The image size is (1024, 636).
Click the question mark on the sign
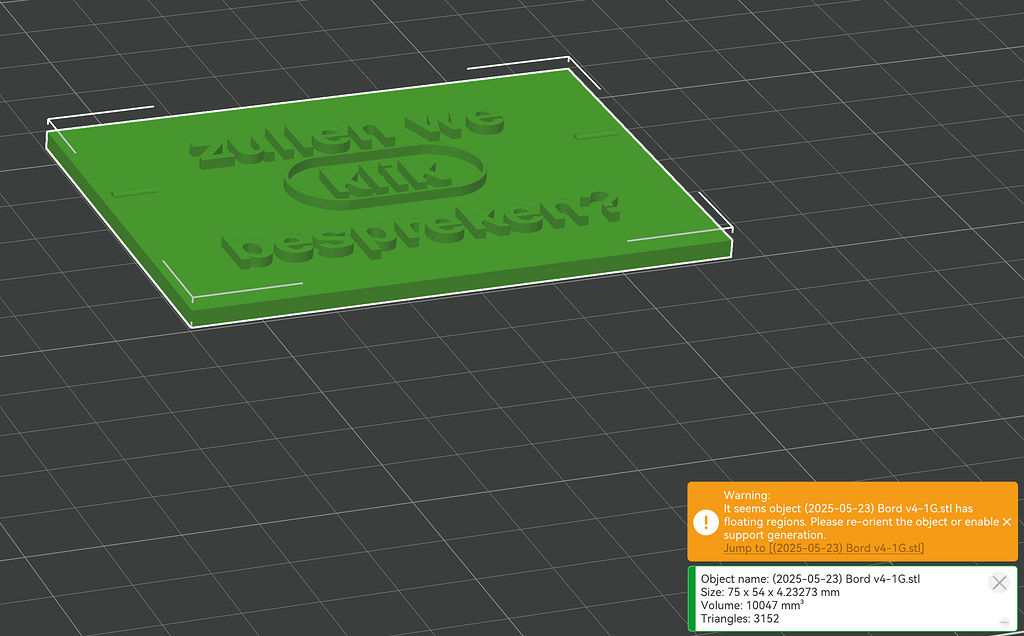tap(601, 208)
